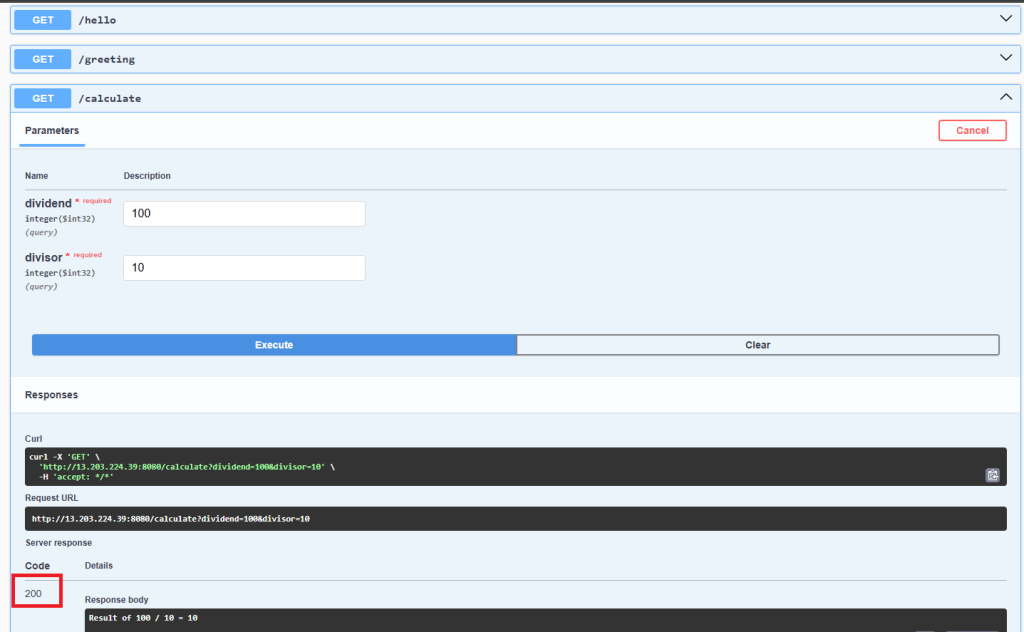Open the /hello endpoint path

pos(97,20)
